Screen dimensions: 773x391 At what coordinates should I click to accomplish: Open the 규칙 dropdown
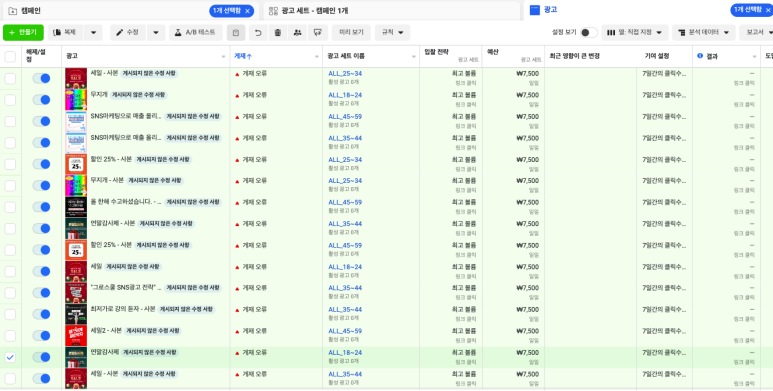[392, 33]
